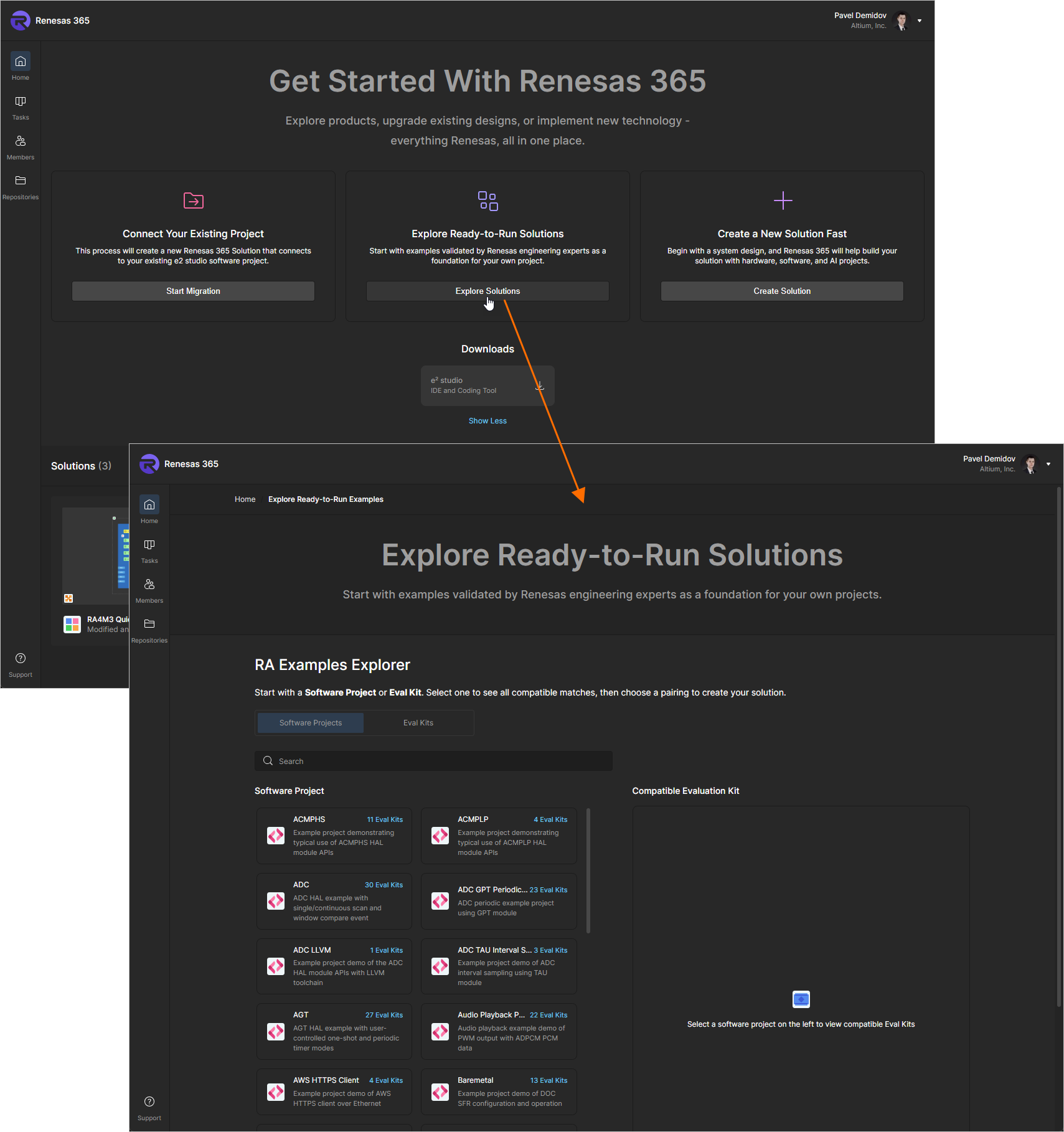The height and width of the screenshot is (1132, 1064).
Task: Click '4 Eval Kits' on AWS HTTPS Client
Action: tap(386, 1080)
